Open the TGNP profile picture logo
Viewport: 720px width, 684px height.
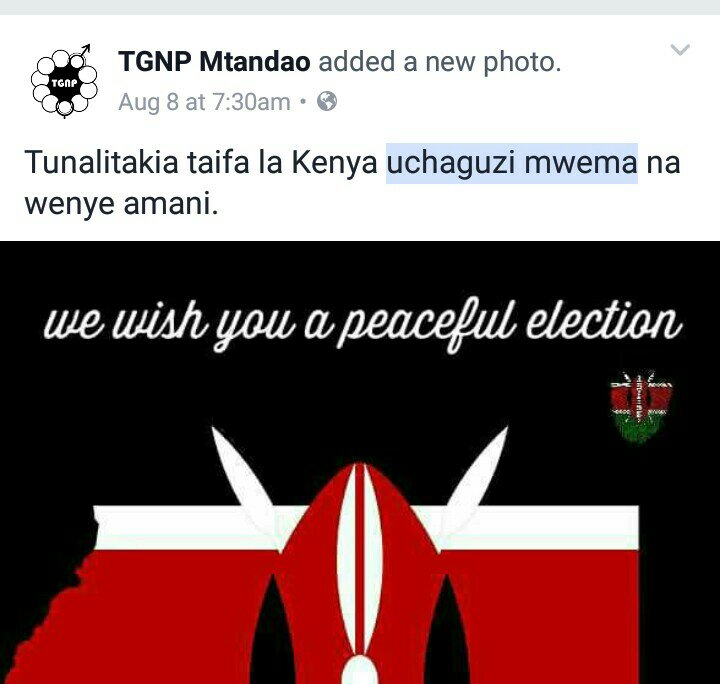pos(64,81)
